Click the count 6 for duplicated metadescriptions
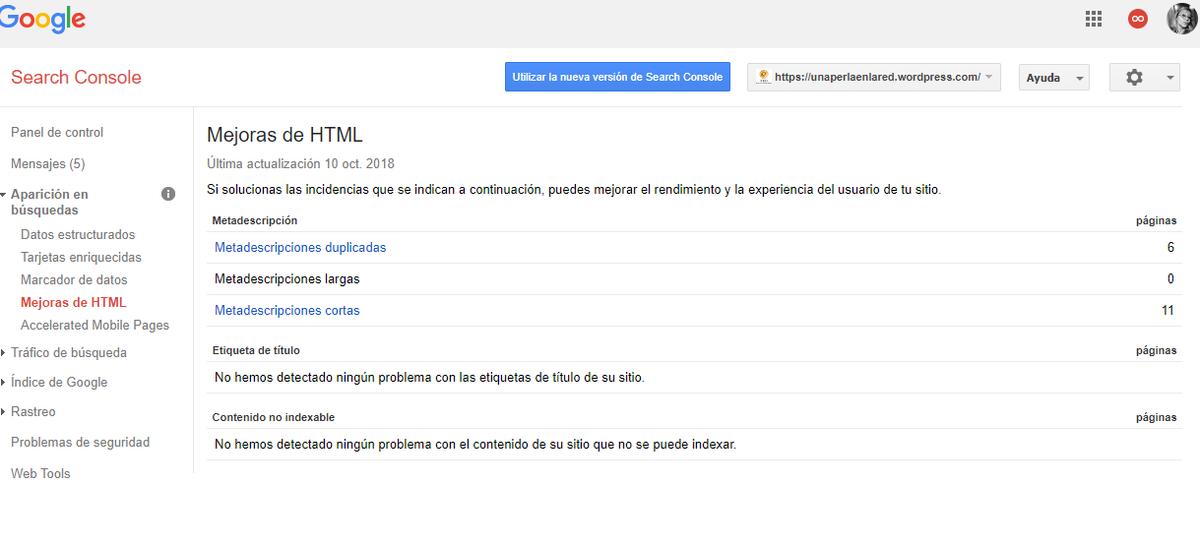The height and width of the screenshot is (546, 1200). coord(1170,247)
